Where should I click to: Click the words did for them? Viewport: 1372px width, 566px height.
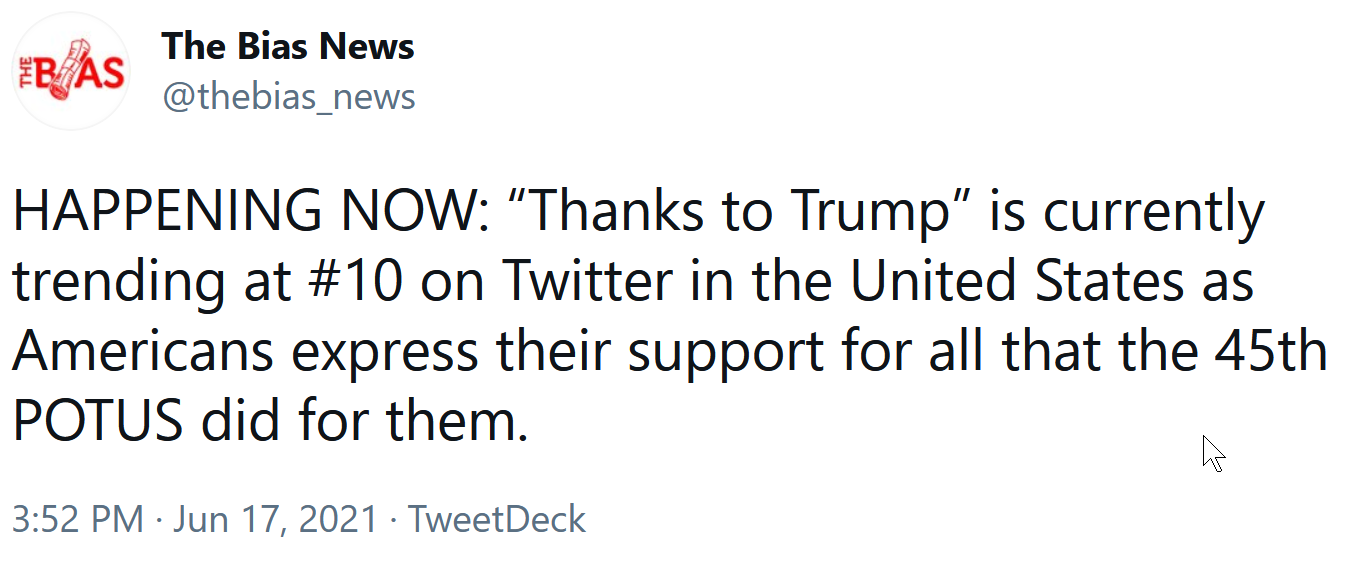(365, 422)
